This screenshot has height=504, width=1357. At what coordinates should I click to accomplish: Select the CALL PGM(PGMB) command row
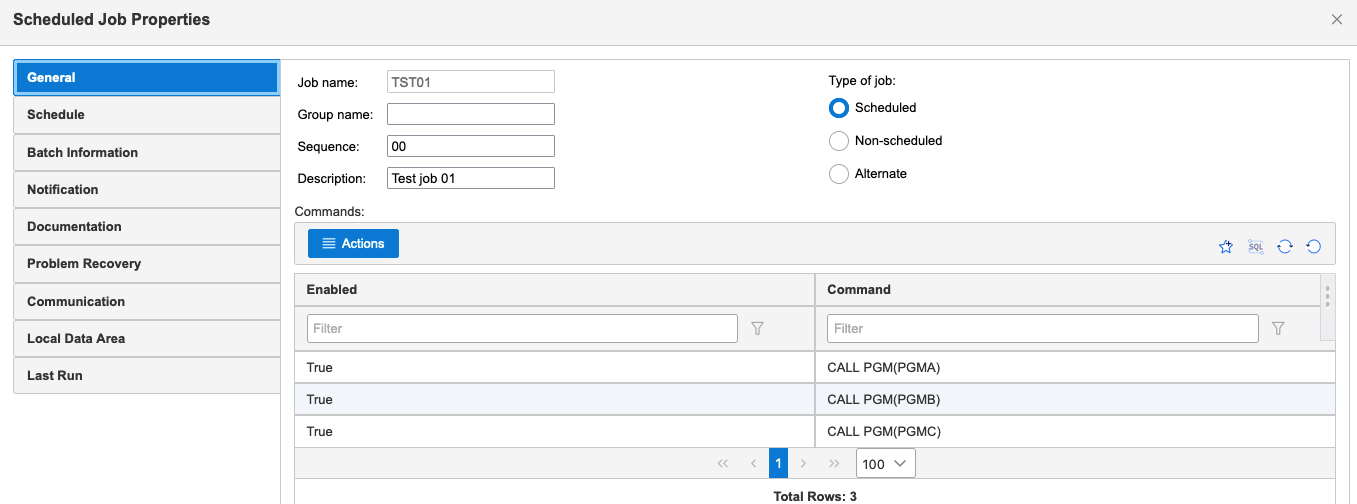(884, 400)
